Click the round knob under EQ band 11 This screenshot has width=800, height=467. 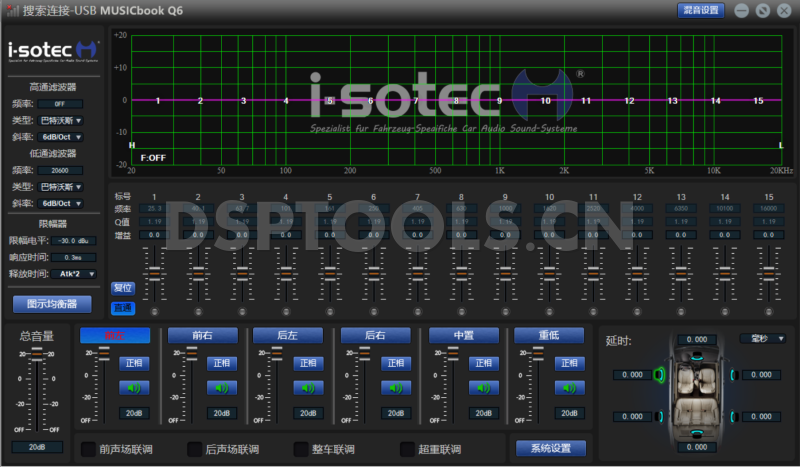pyautogui.click(x=593, y=311)
